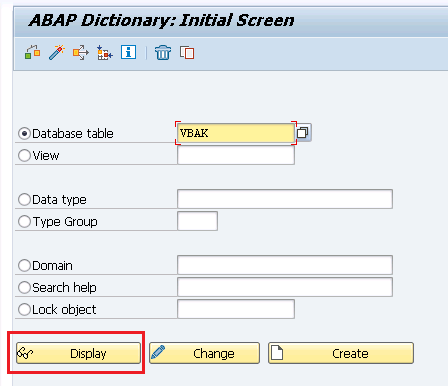The height and width of the screenshot is (386, 448).
Task: Select the Lock object radio button
Action: [24, 310]
